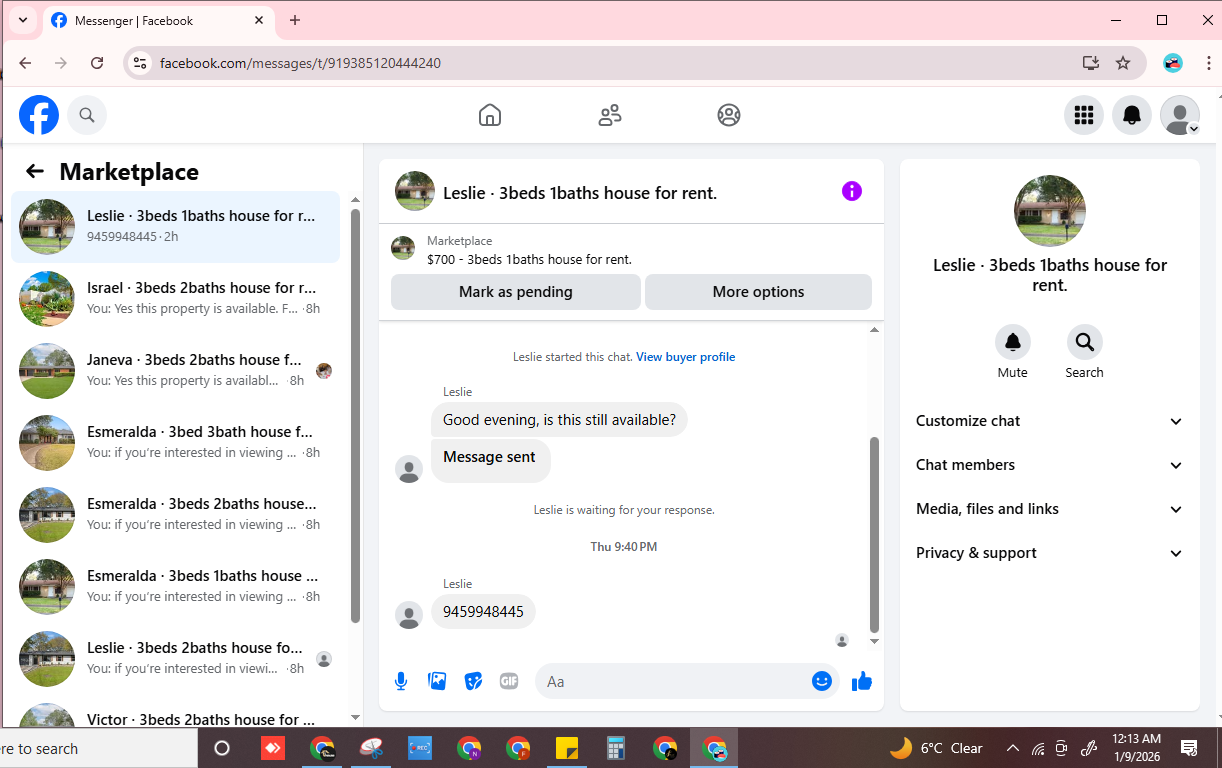Screen dimensions: 1222x768
Task: Expand Chat members section
Action: [x=1049, y=465]
